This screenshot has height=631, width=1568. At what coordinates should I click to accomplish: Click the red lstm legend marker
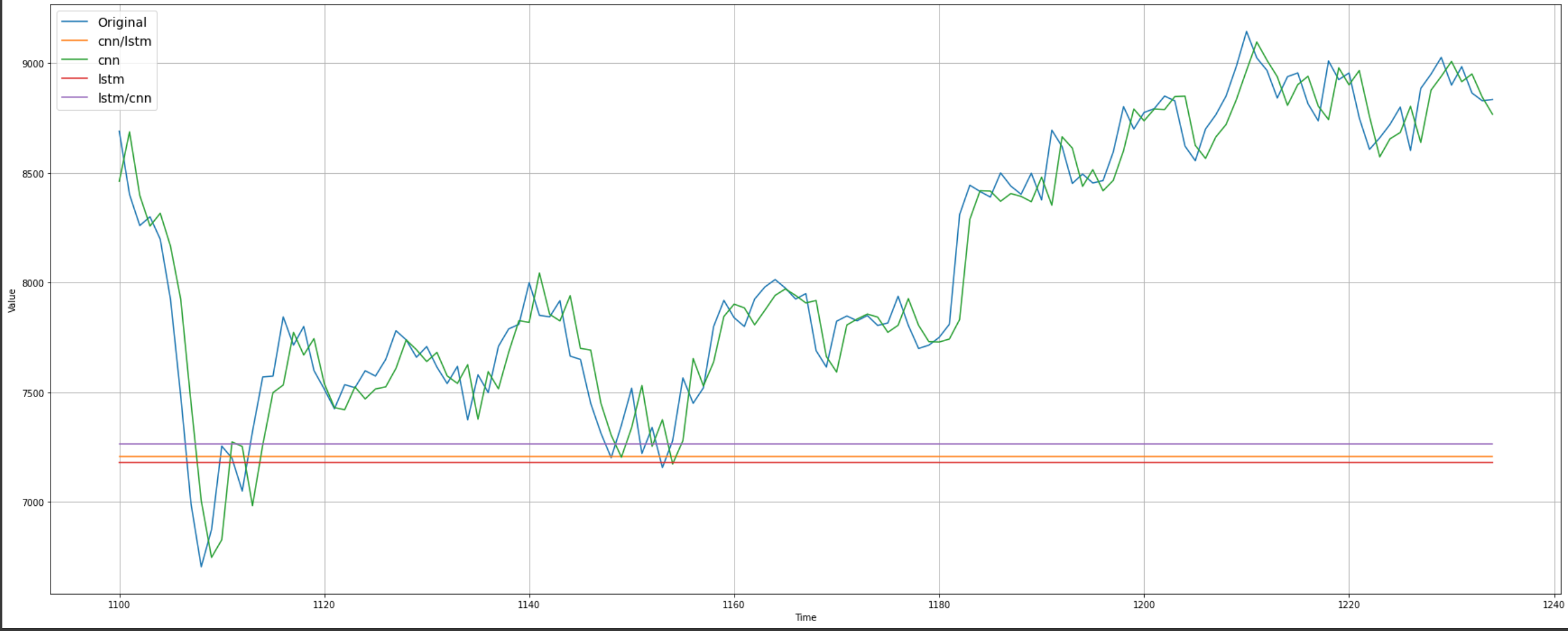pyautogui.click(x=76, y=79)
